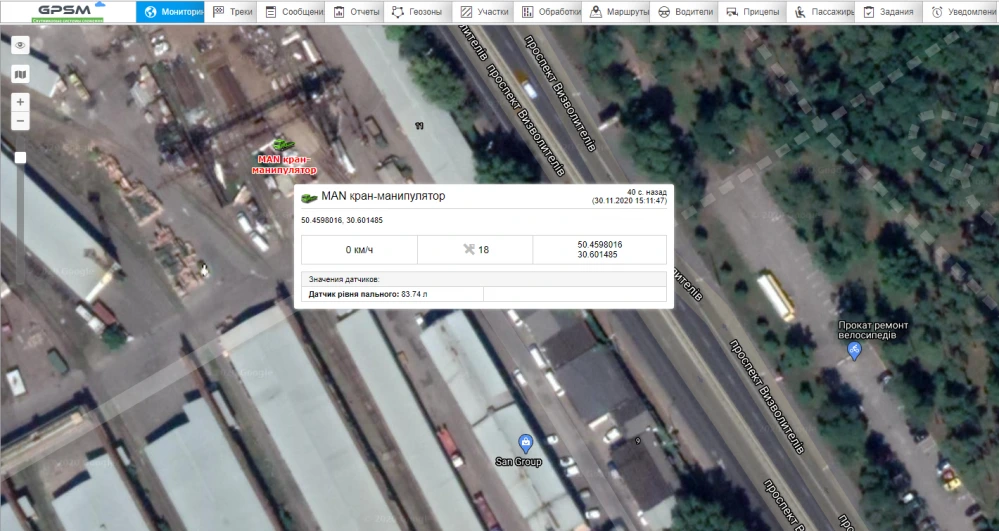Image resolution: width=1000 pixels, height=532 pixels.
Task: Click the Отчеты reports chart icon
Action: pyautogui.click(x=341, y=13)
